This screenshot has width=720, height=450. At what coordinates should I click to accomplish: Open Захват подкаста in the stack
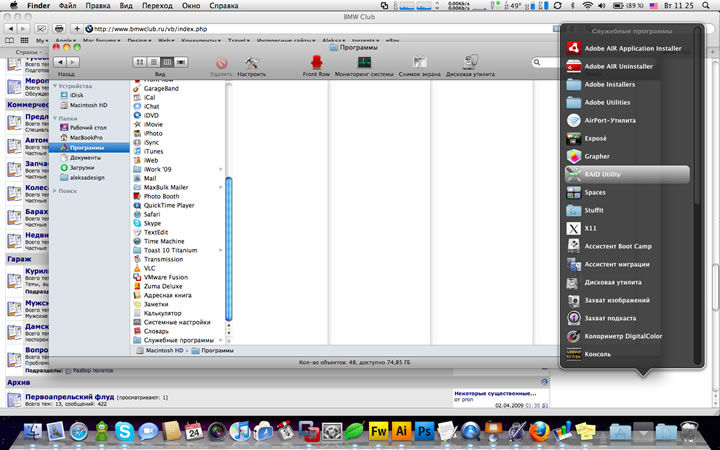click(x=627, y=318)
